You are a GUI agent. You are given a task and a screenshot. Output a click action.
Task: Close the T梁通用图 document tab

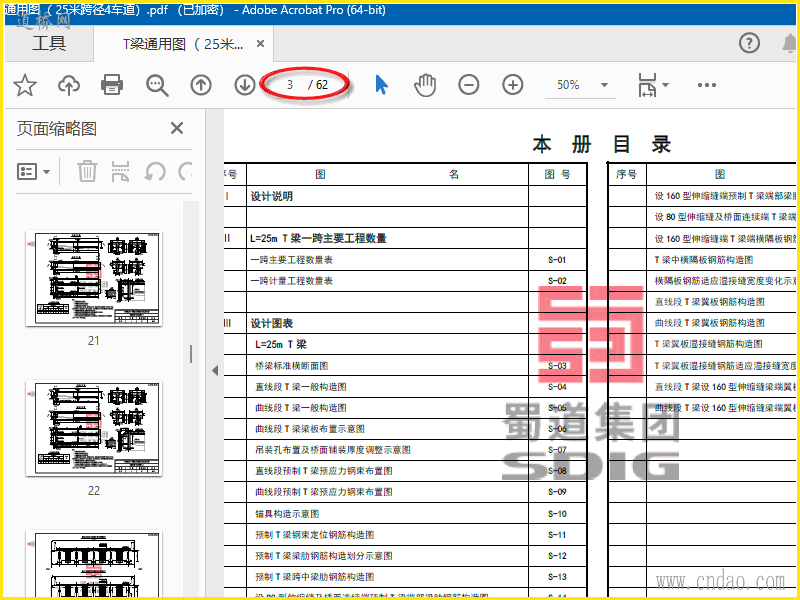[260, 44]
